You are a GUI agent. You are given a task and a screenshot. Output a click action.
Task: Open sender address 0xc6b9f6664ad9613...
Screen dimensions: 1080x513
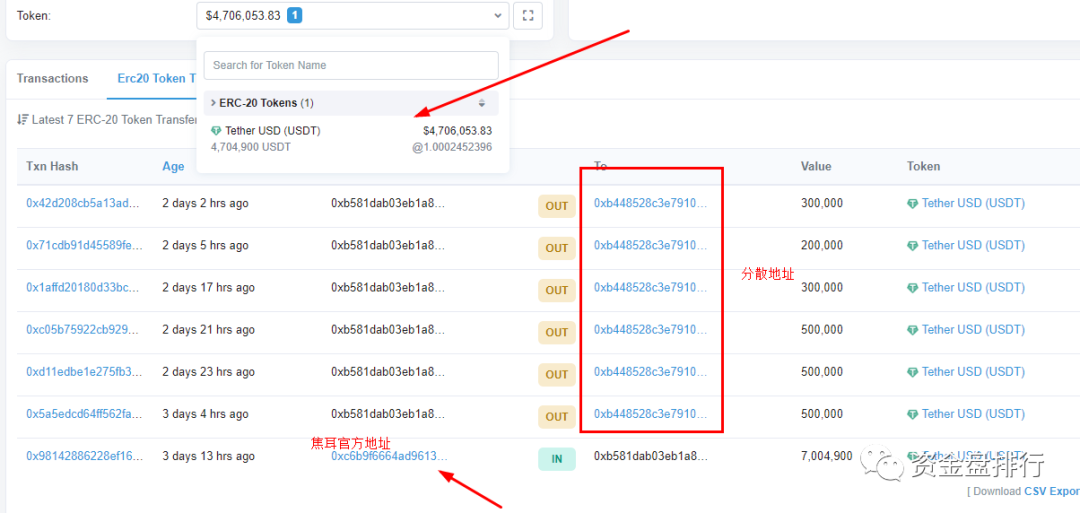pos(389,456)
